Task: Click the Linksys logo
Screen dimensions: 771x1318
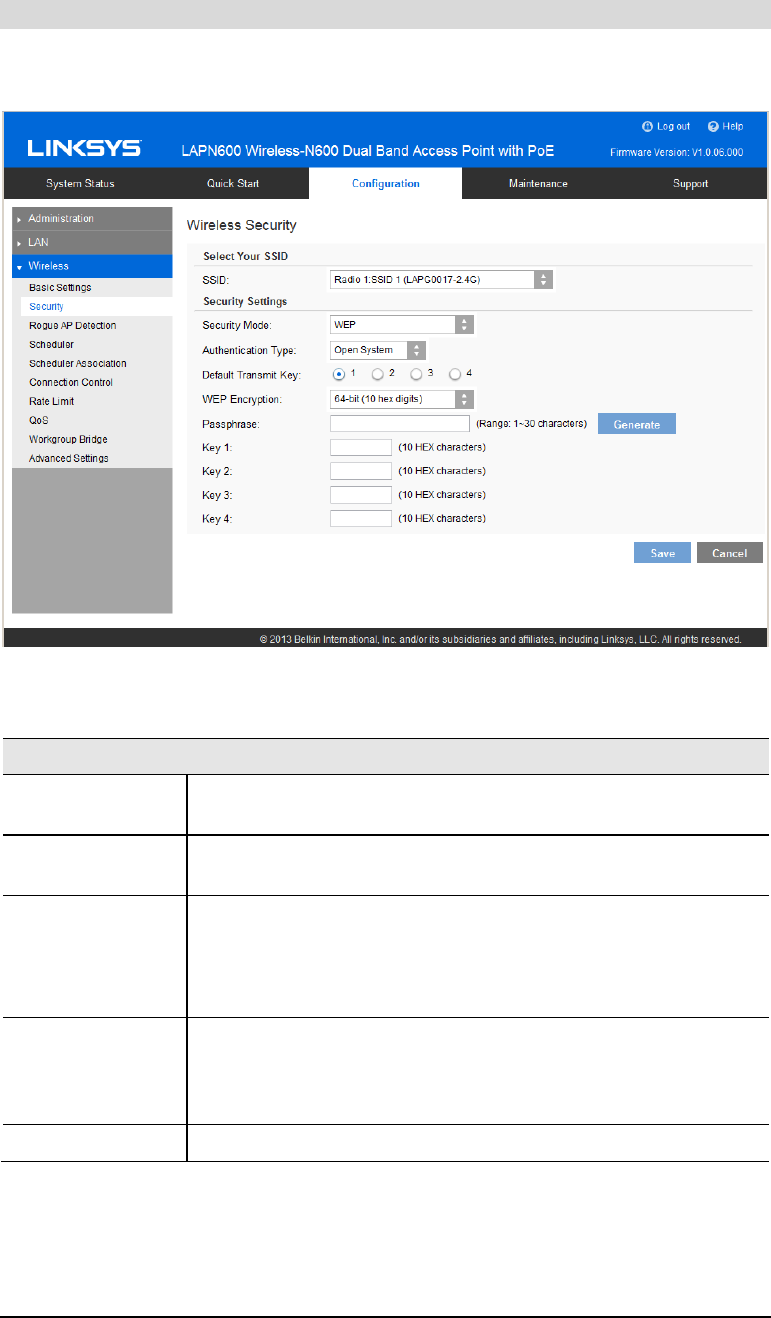Action: pyautogui.click(x=84, y=149)
